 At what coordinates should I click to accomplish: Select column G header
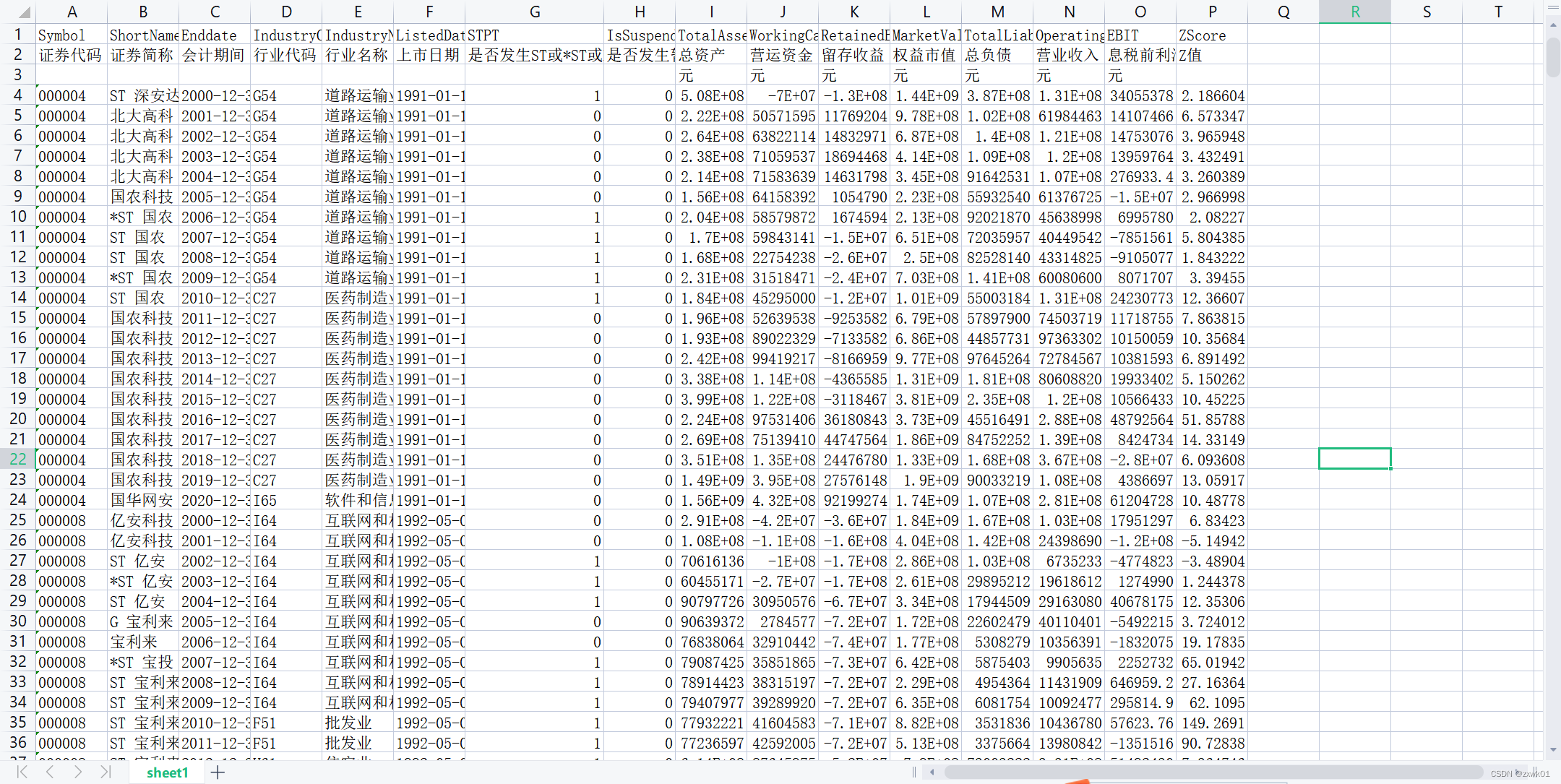[x=534, y=12]
